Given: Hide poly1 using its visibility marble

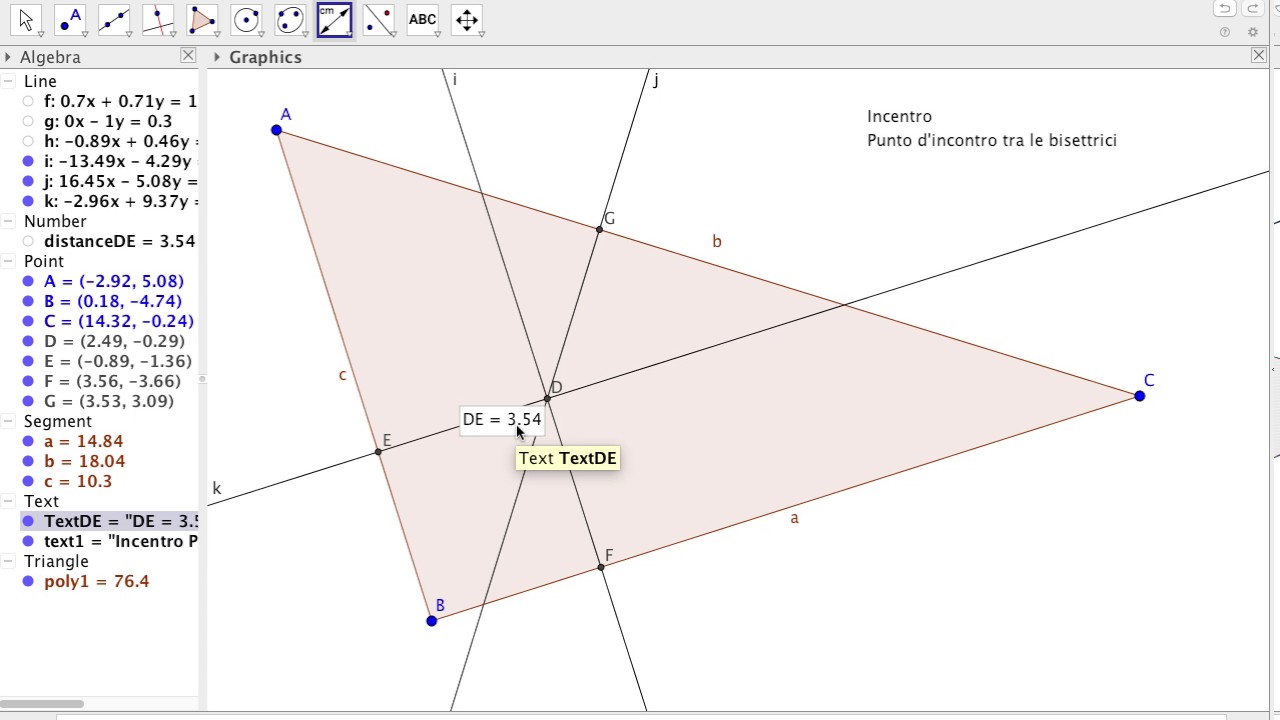Looking at the screenshot, I should pos(28,581).
